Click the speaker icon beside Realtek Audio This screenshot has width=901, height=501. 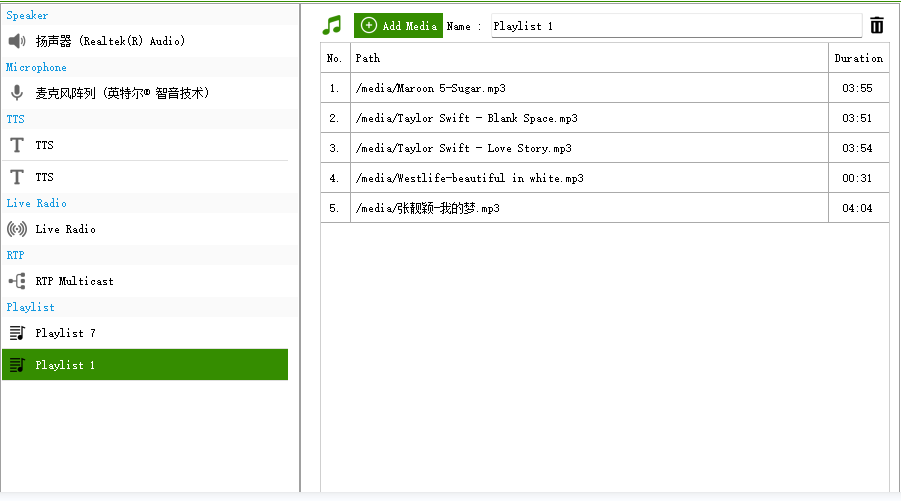tap(17, 41)
